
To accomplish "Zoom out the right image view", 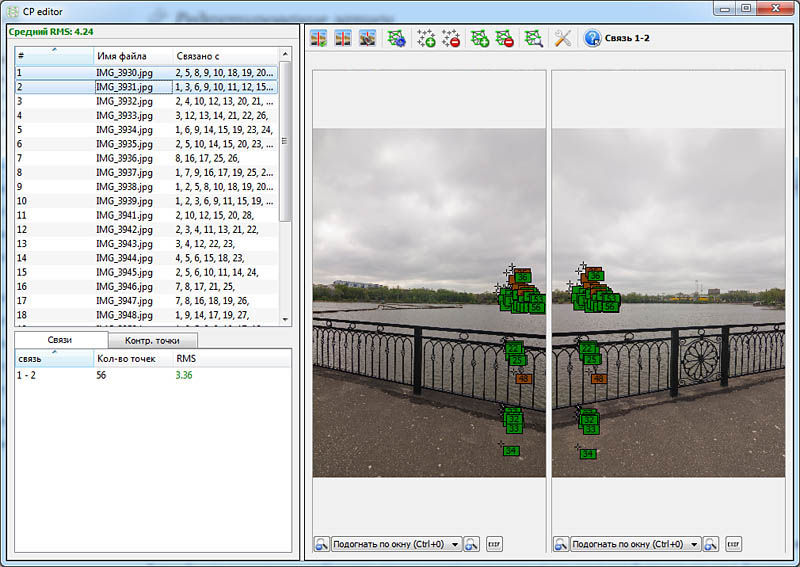I will click(561, 544).
